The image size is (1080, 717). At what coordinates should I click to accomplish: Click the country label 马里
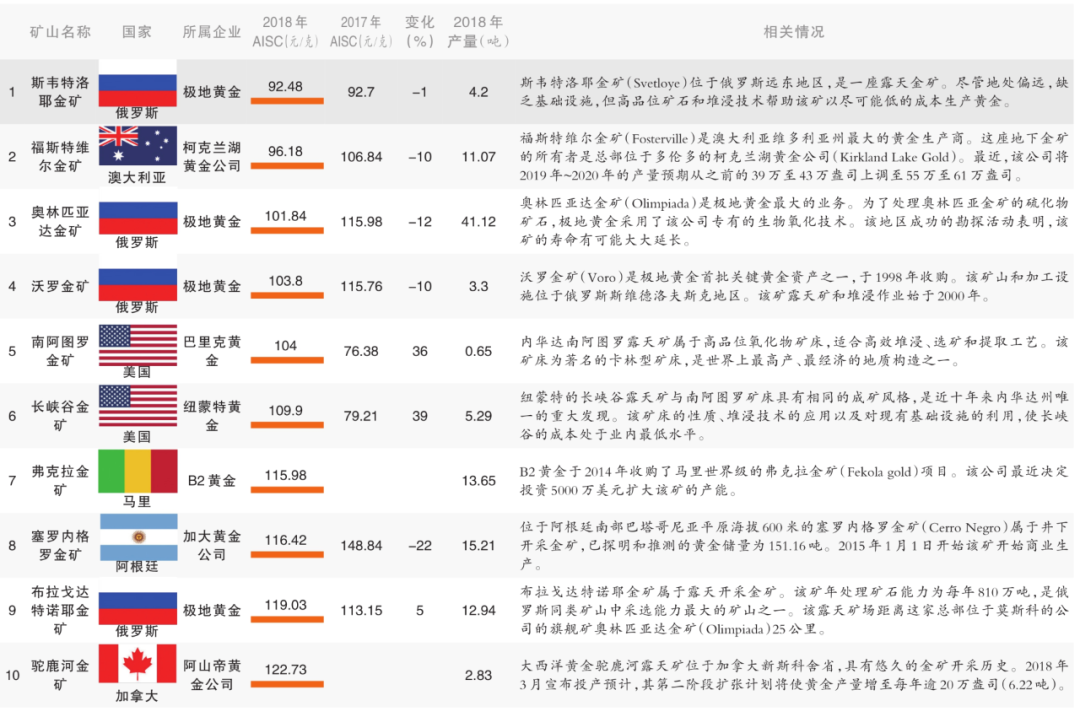[x=137, y=501]
